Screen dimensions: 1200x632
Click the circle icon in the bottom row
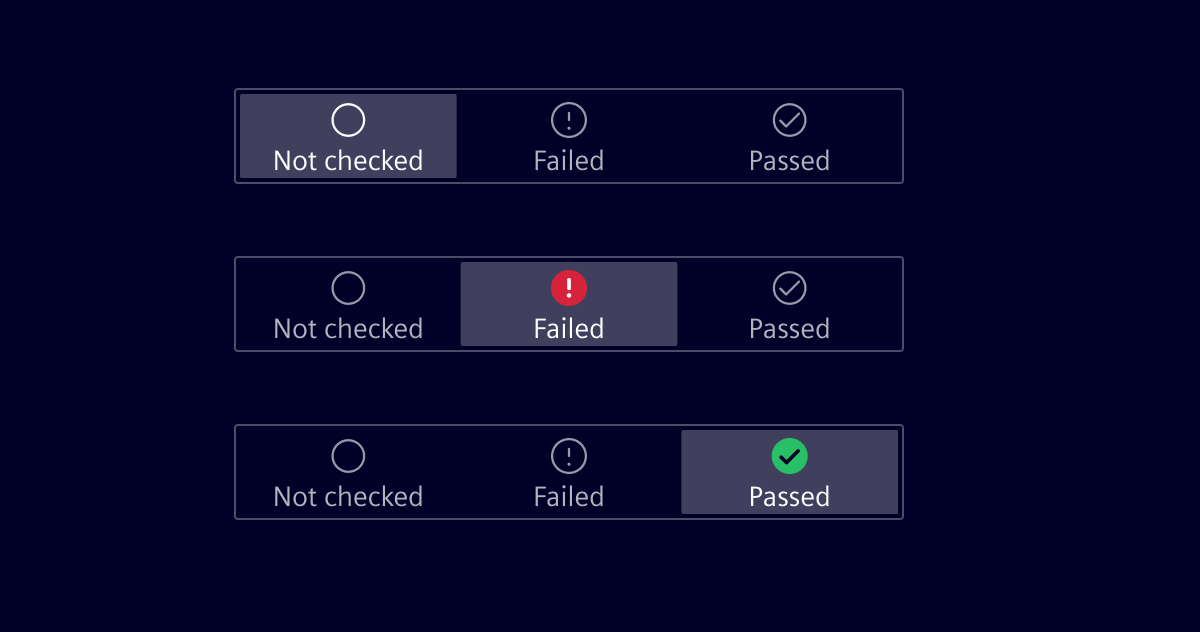coord(347,456)
